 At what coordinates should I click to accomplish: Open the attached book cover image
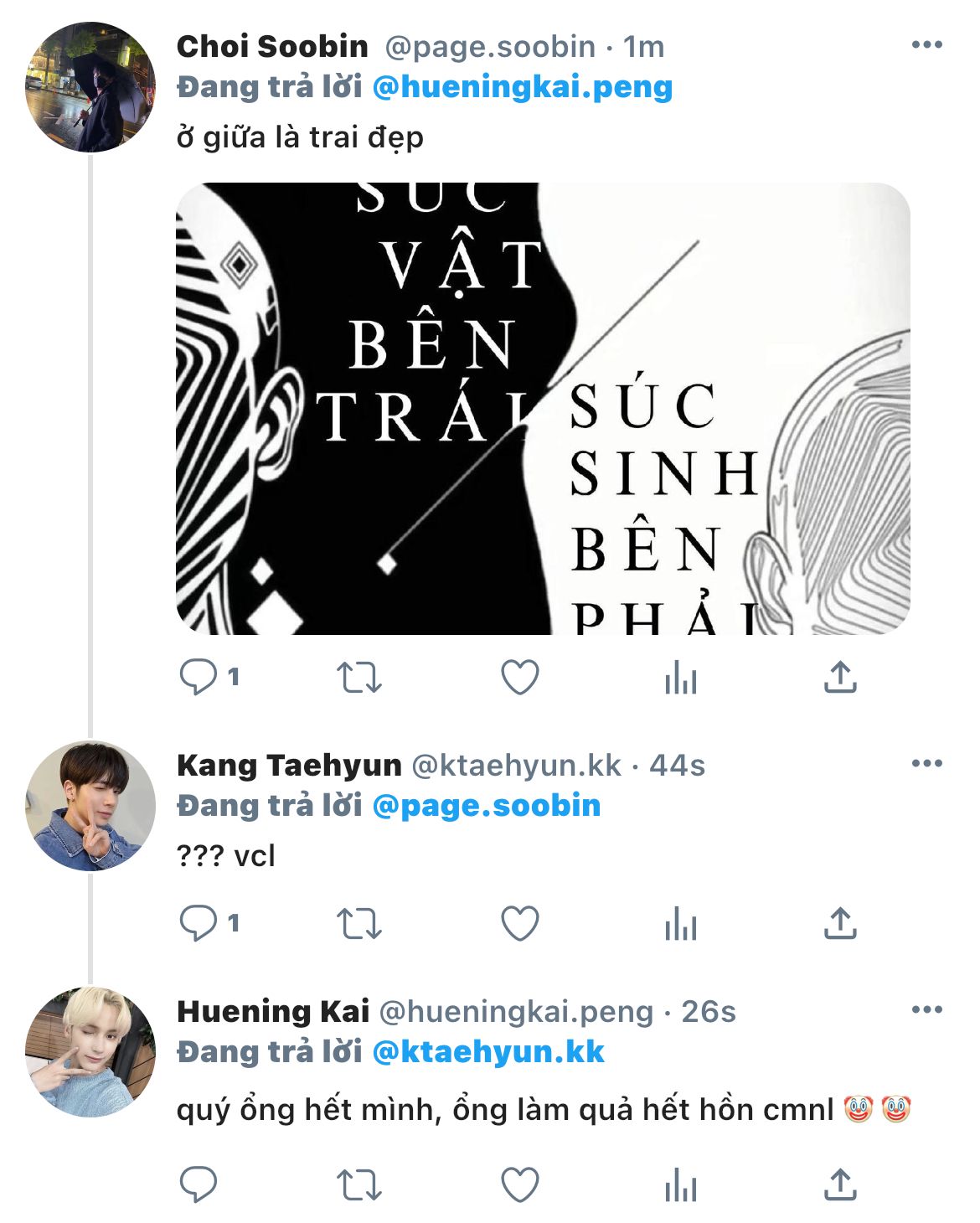(543, 408)
